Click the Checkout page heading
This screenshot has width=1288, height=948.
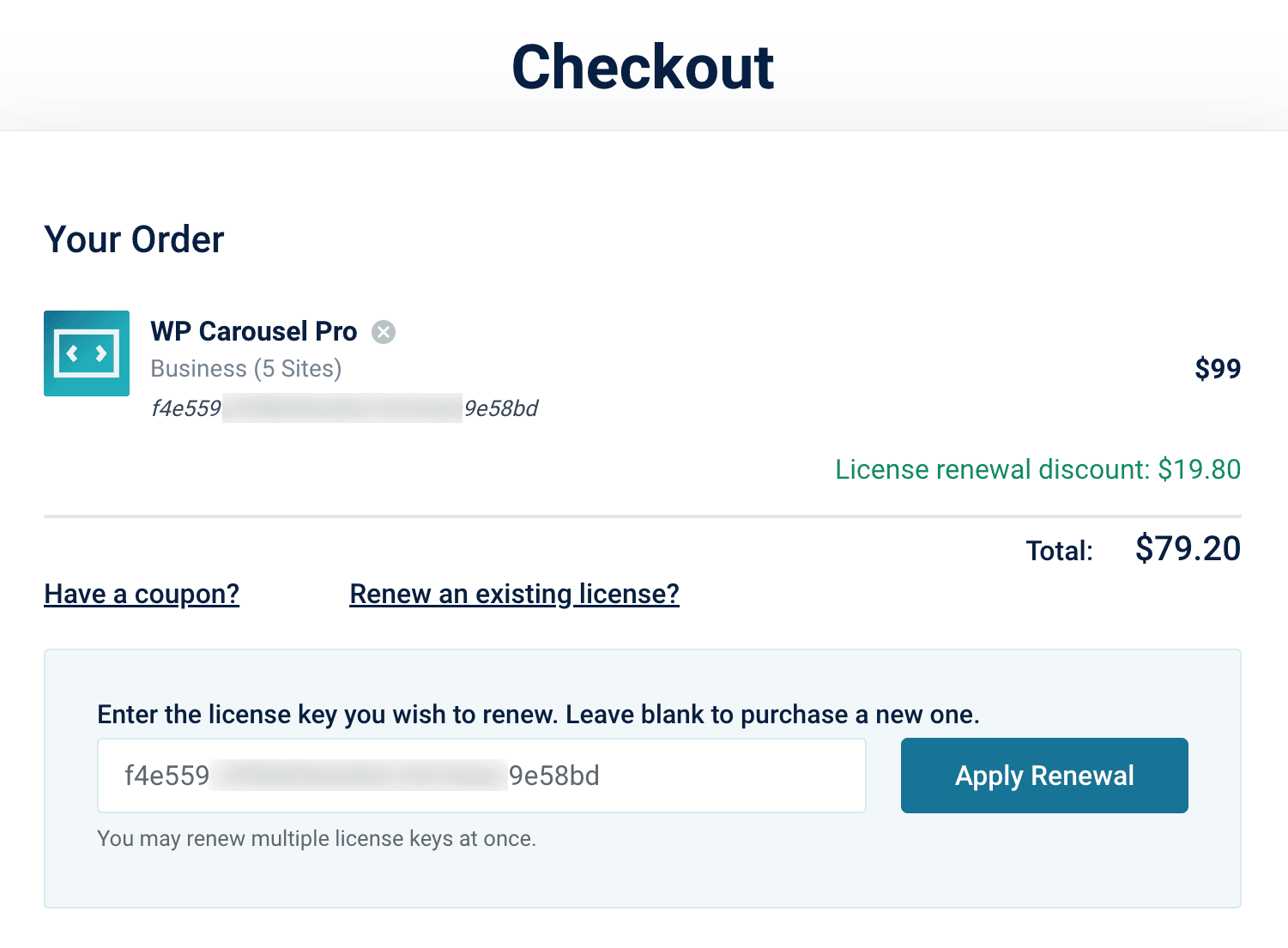pyautogui.click(x=643, y=67)
